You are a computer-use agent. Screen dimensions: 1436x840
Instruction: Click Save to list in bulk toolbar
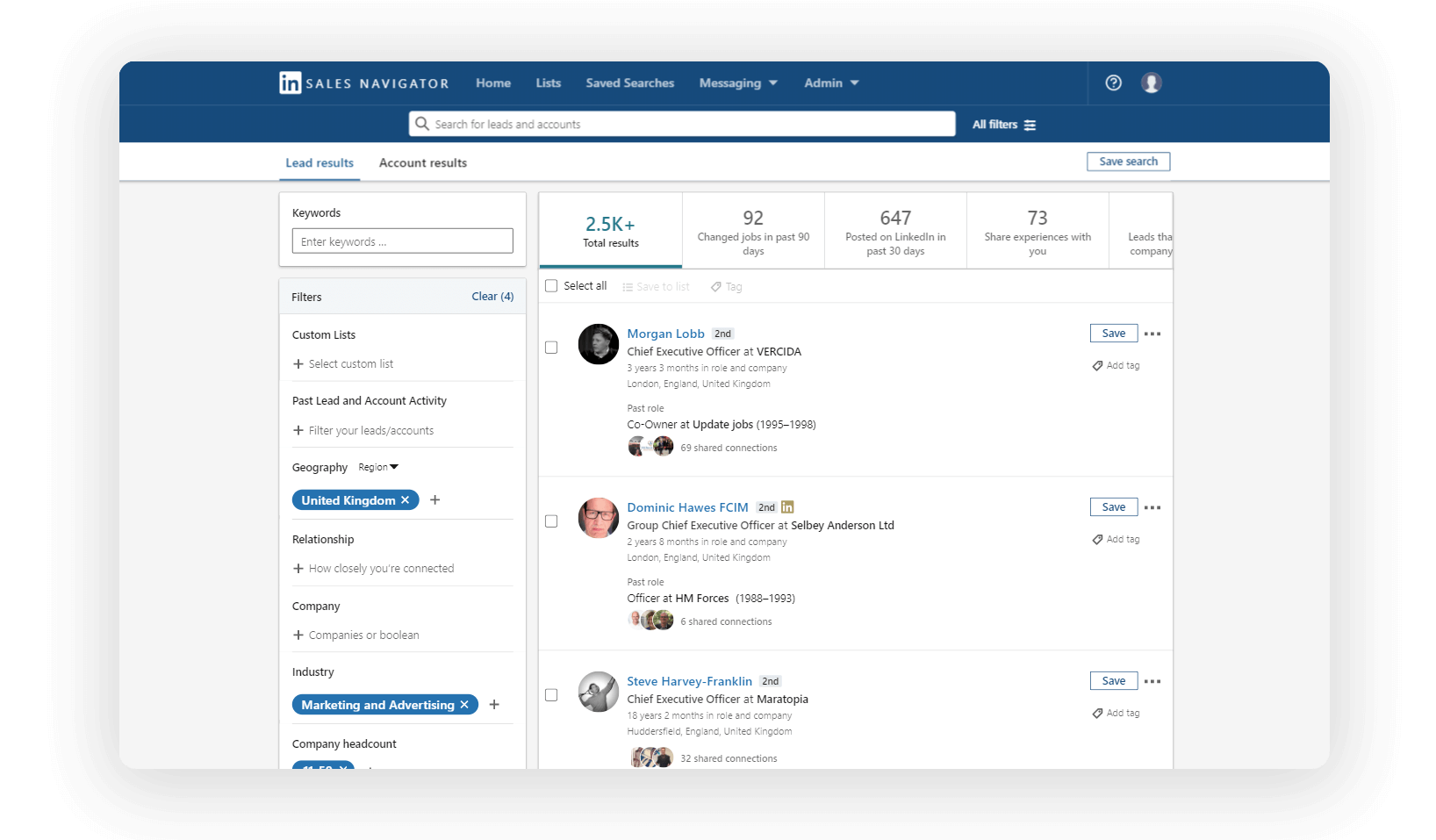click(x=656, y=287)
